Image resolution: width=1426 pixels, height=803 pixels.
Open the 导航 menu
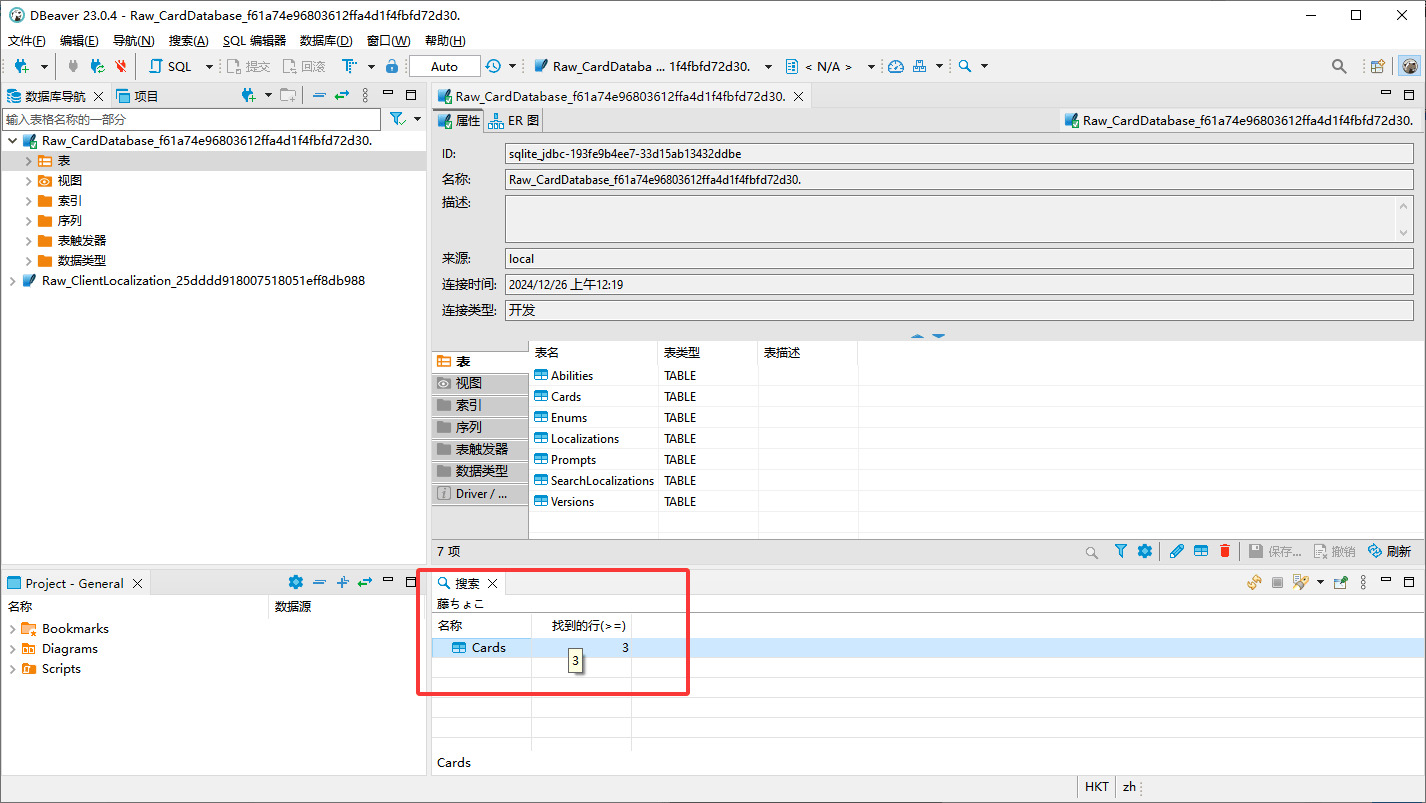pyautogui.click(x=134, y=41)
